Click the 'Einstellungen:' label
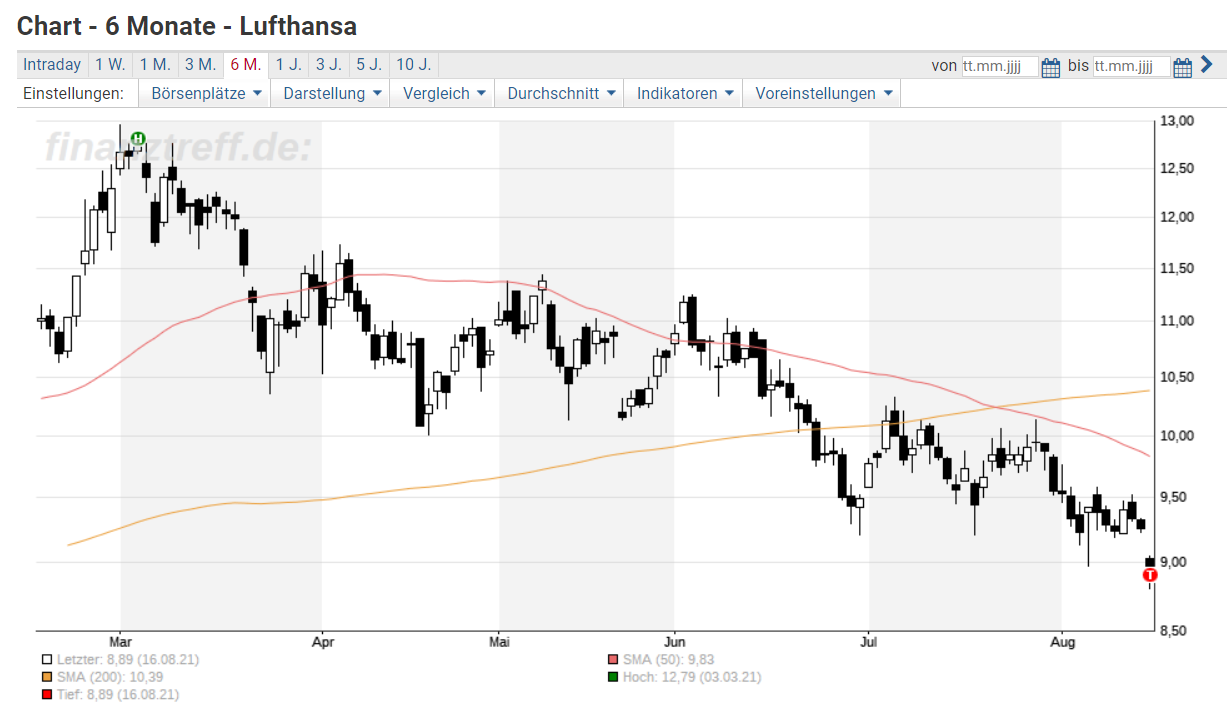This screenshot has width=1227, height=719. (73, 93)
